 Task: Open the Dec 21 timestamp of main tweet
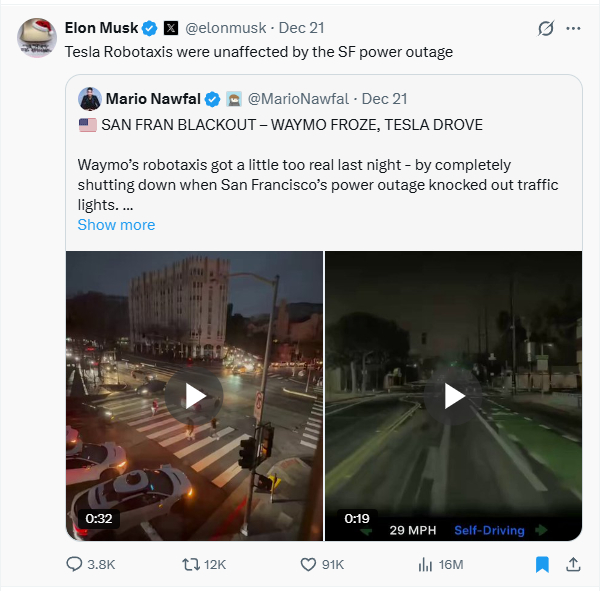click(302, 28)
